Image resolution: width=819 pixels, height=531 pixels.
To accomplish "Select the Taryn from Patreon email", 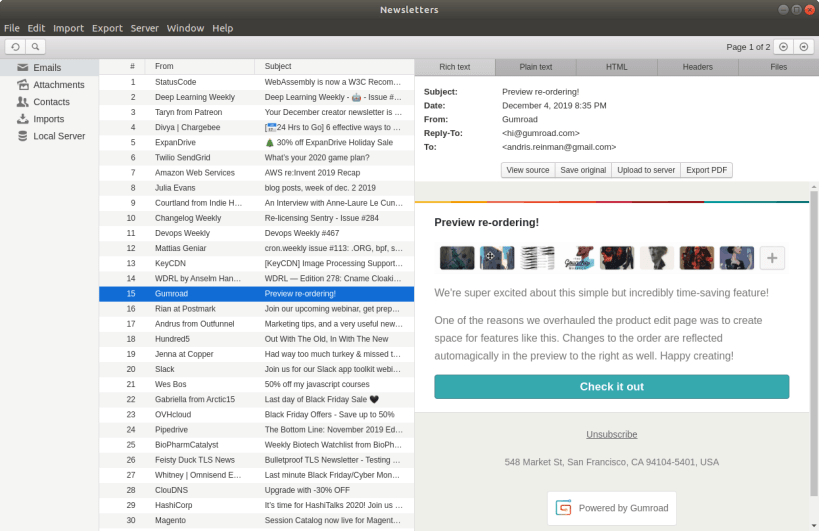I will [x=256, y=112].
